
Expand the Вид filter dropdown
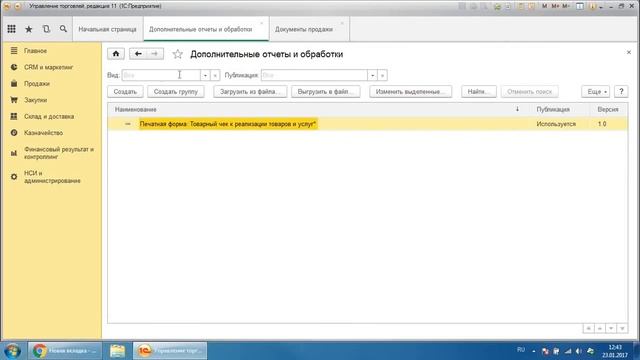[205, 75]
